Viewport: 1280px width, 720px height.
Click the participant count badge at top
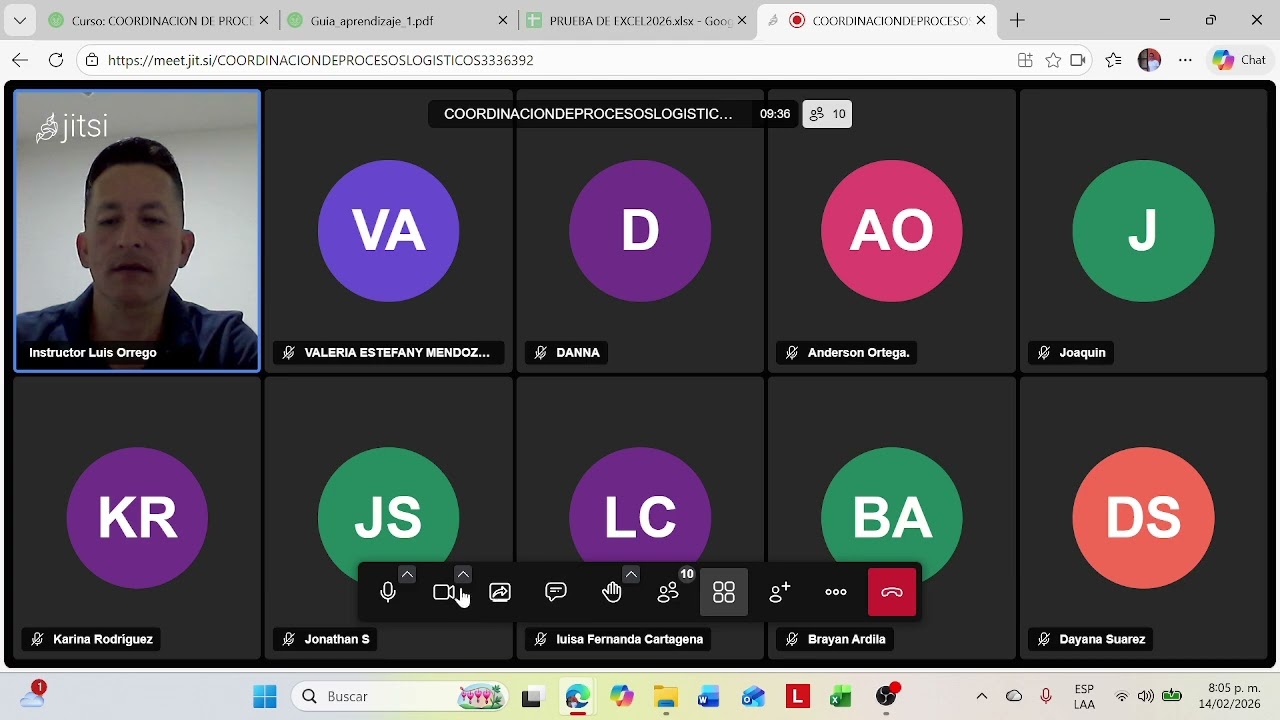click(x=828, y=114)
